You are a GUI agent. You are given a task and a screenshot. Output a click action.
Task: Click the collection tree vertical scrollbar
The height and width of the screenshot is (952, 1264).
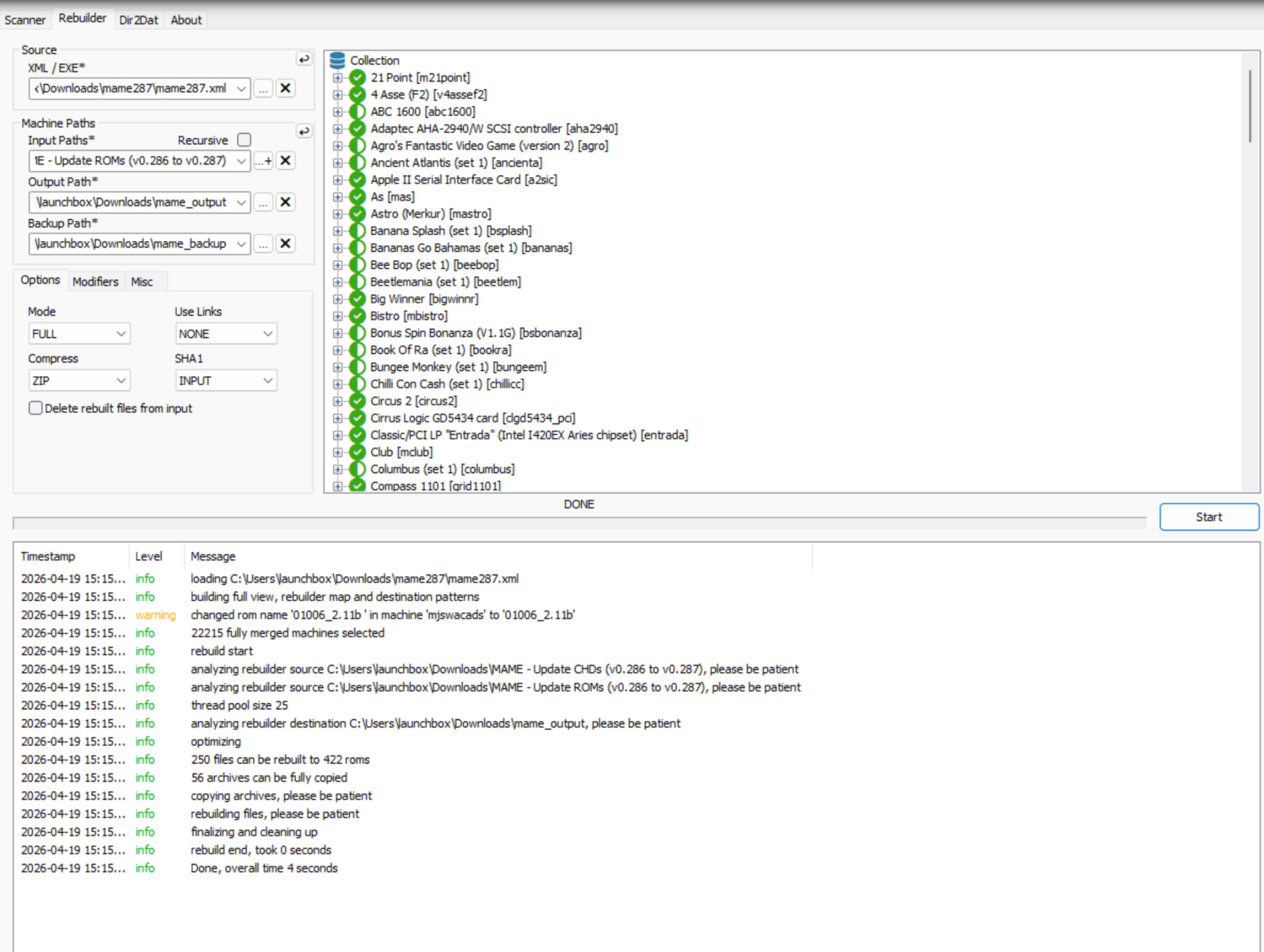click(x=1250, y=107)
